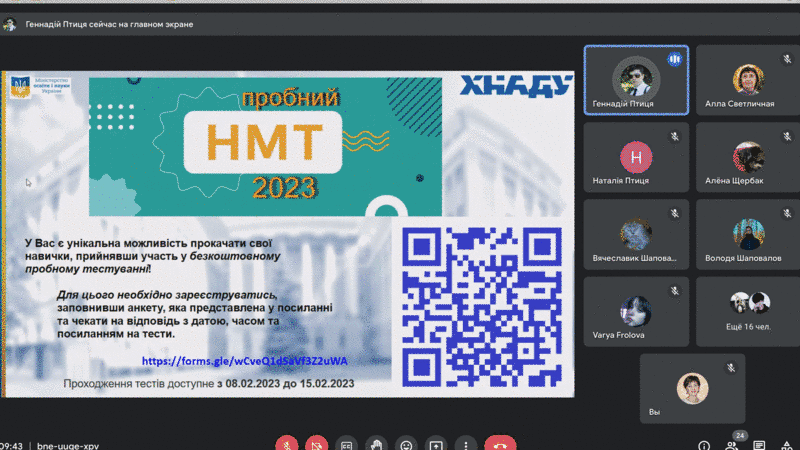This screenshot has width=800, height=450.
Task: Click the meeting code bne-uuge-xpv
Action: point(68,446)
